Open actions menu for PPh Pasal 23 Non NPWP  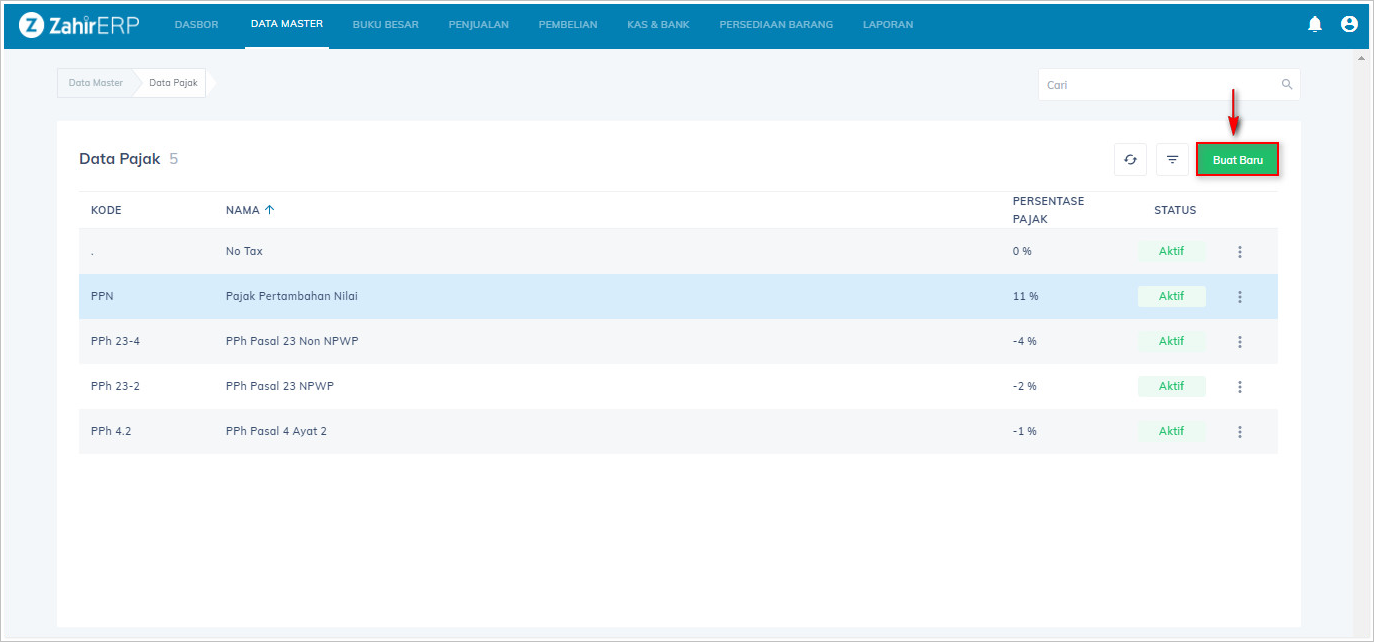[x=1239, y=342]
